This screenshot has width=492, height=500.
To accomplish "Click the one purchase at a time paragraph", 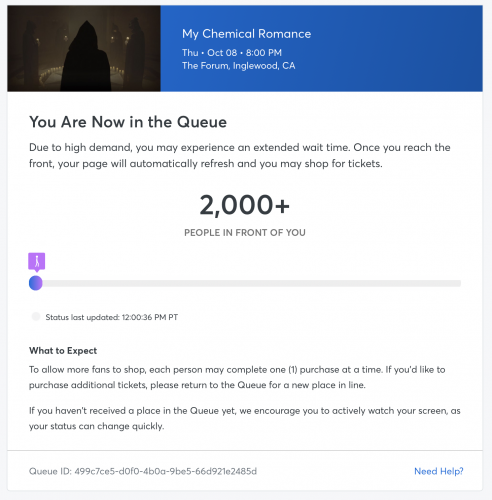I will (x=237, y=377).
